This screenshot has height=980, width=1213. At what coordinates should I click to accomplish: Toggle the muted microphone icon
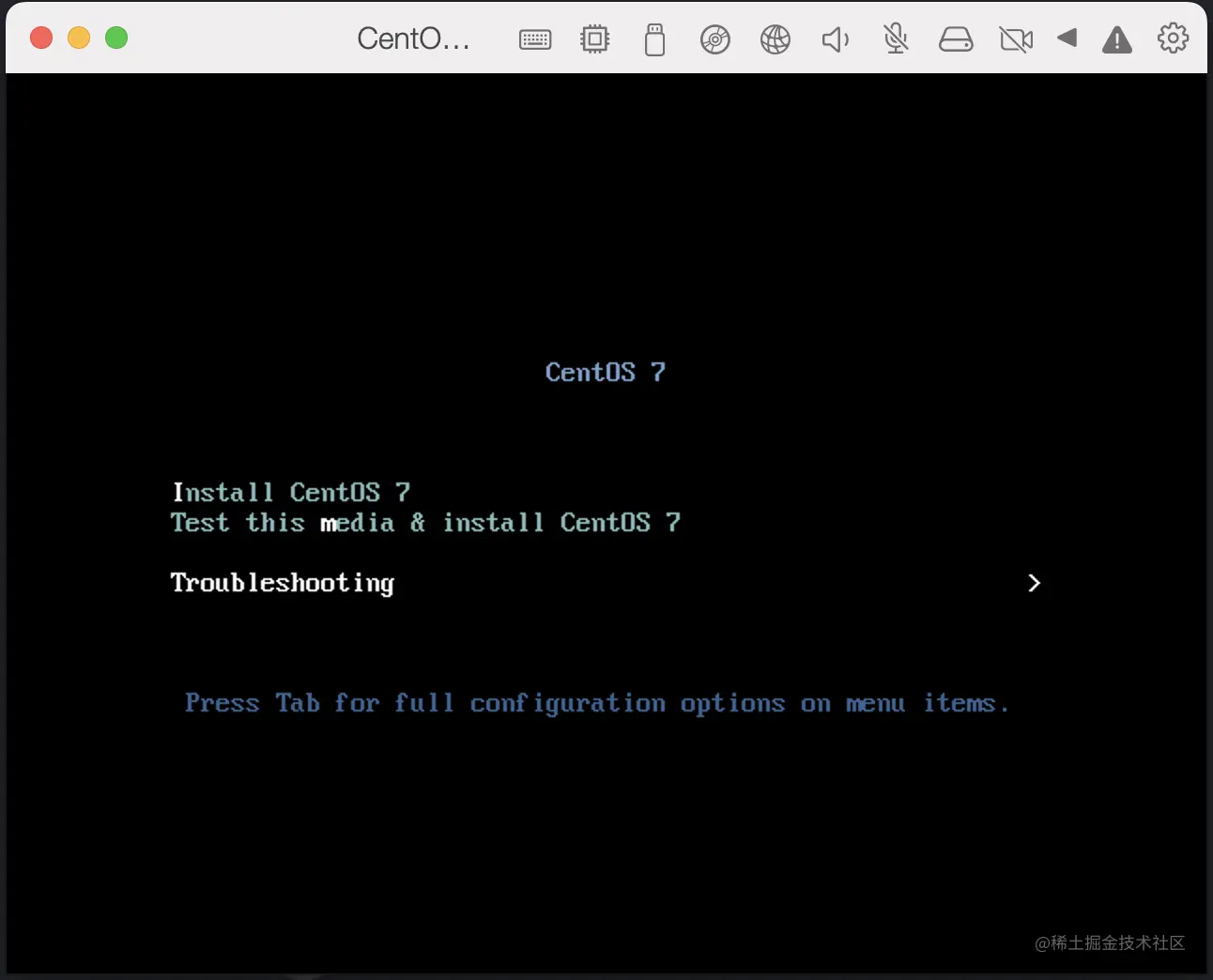897,39
